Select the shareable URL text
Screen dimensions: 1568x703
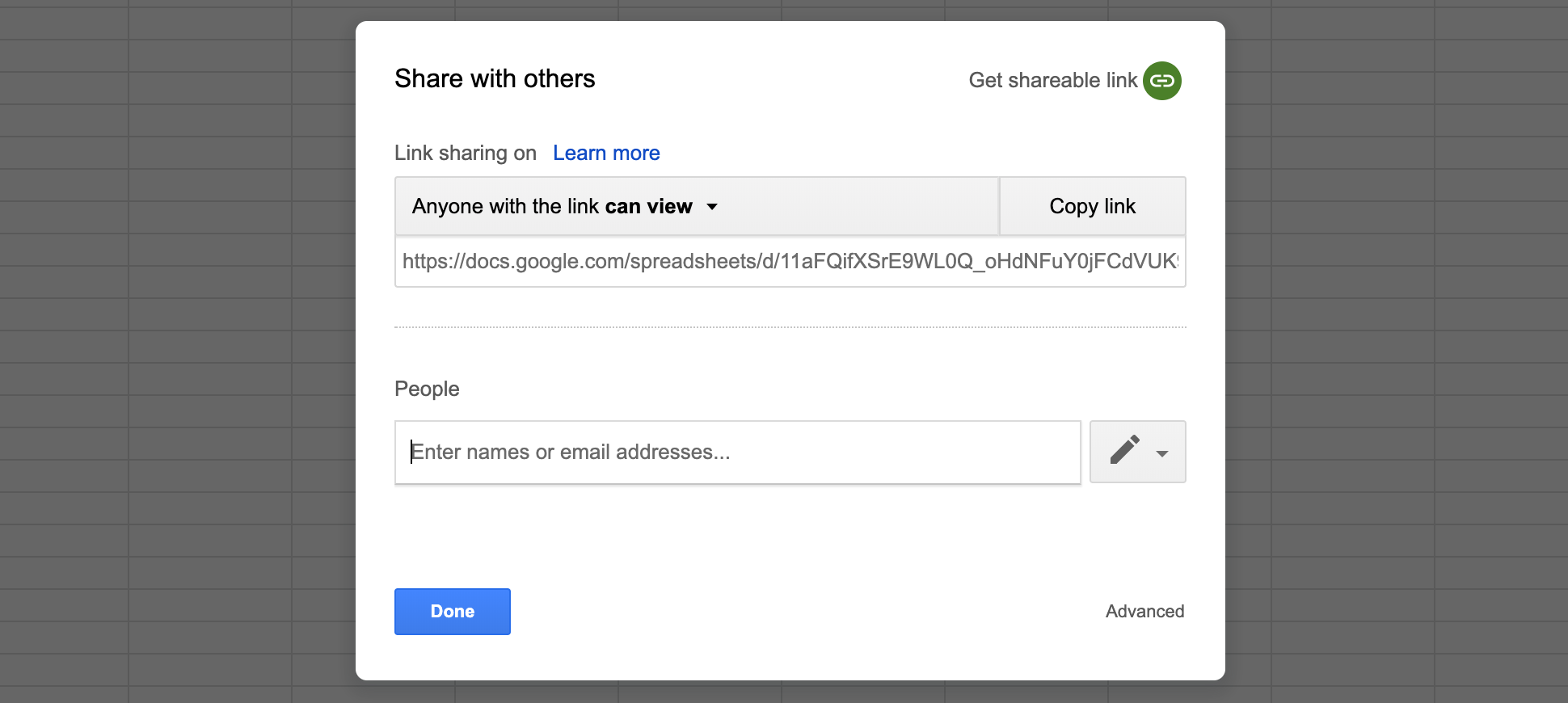(x=789, y=261)
